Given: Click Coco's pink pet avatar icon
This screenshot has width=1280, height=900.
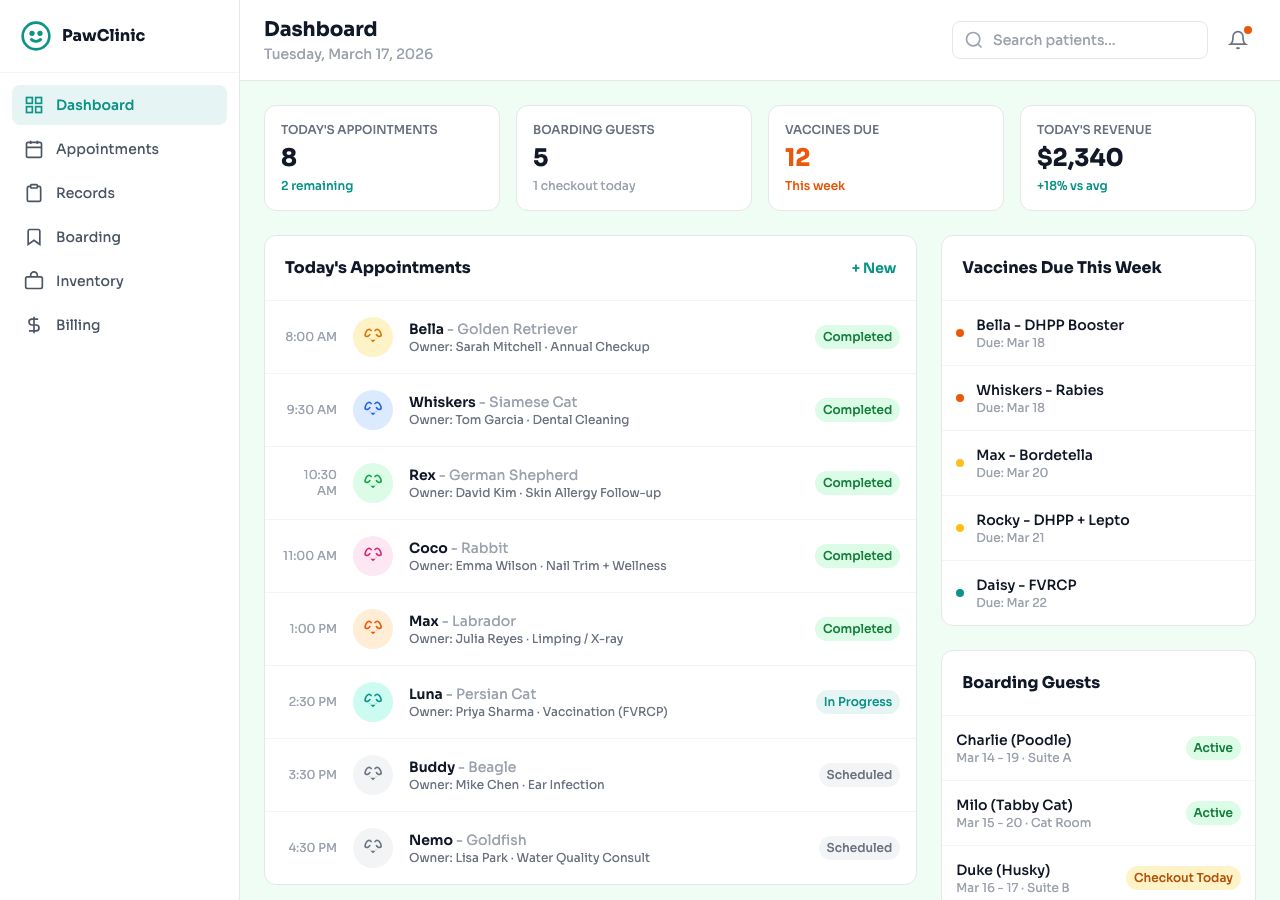Looking at the screenshot, I should pyautogui.click(x=373, y=556).
